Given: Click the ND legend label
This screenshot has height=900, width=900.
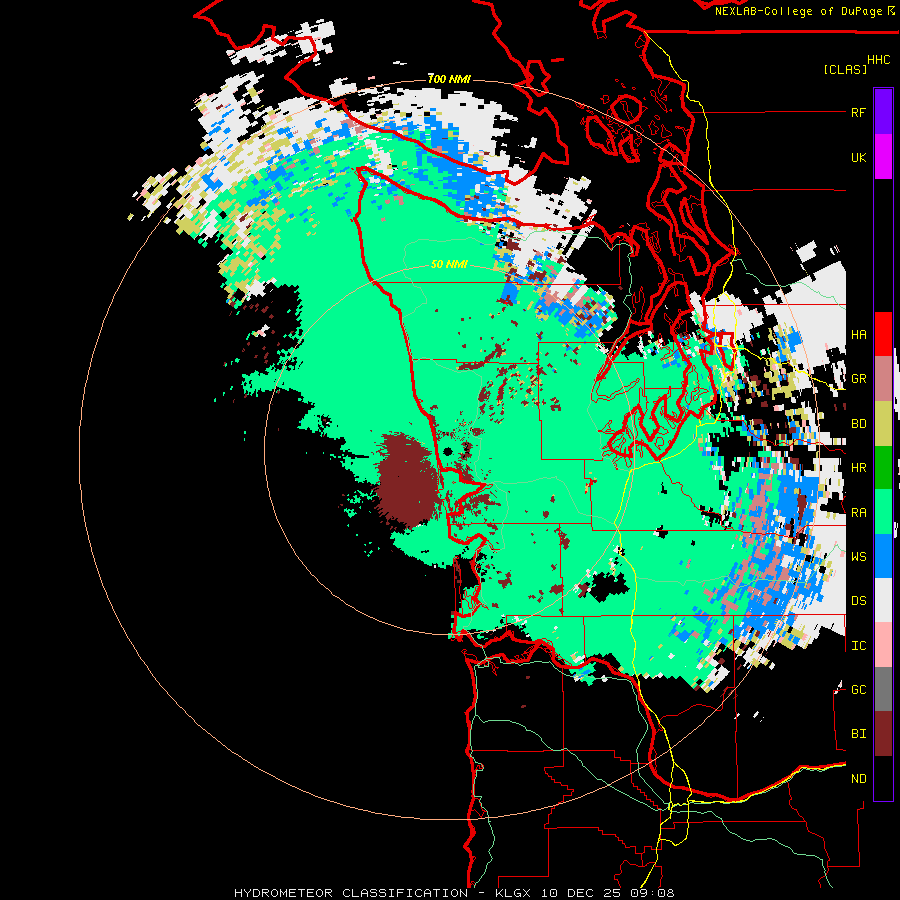Looking at the screenshot, I should tap(858, 779).
